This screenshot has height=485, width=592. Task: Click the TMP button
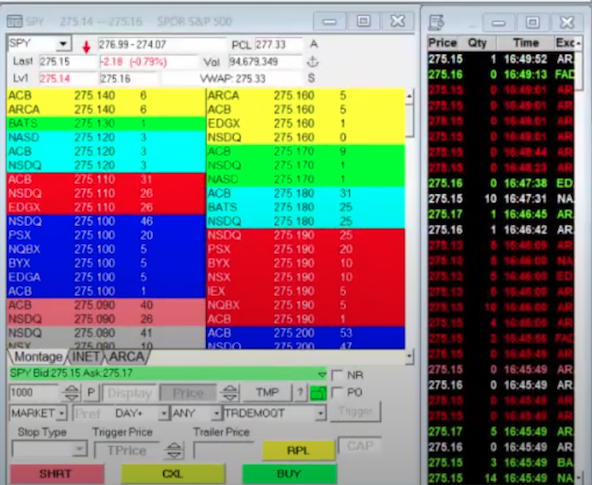coord(267,393)
